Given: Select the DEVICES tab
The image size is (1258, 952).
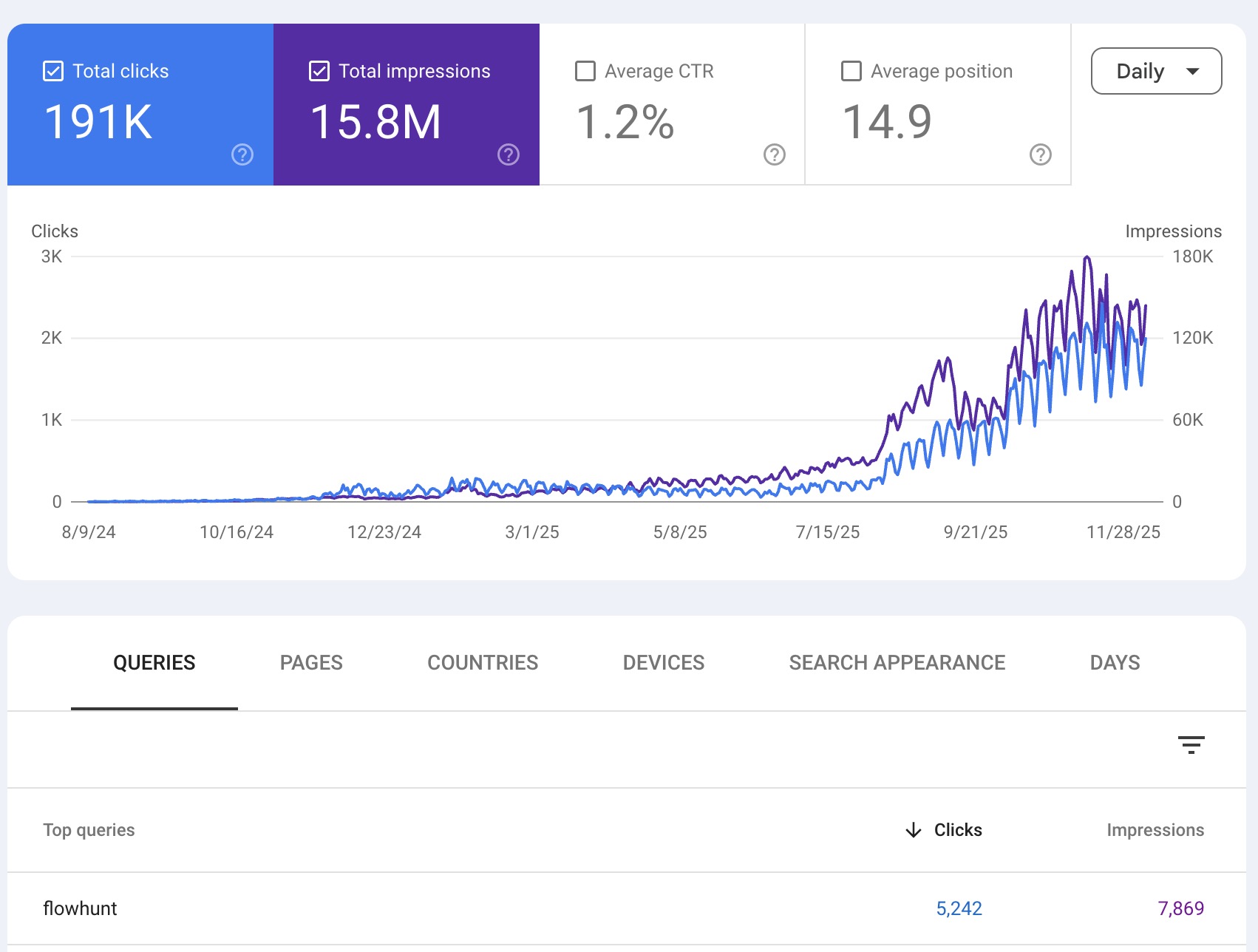Looking at the screenshot, I should (663, 662).
